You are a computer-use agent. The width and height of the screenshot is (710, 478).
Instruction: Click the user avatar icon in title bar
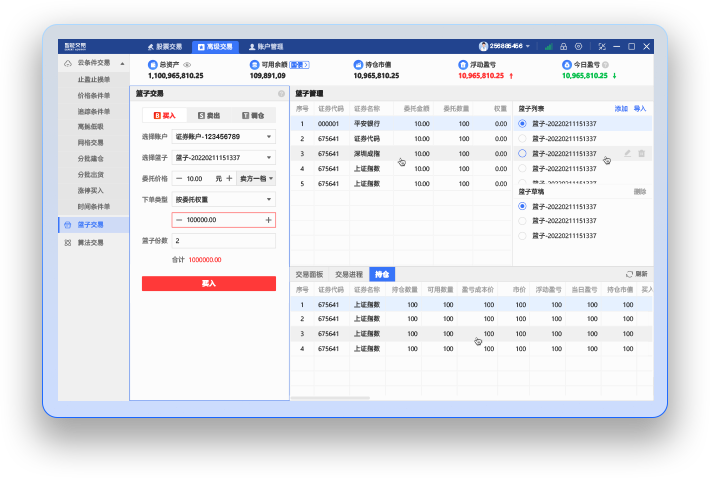[484, 46]
